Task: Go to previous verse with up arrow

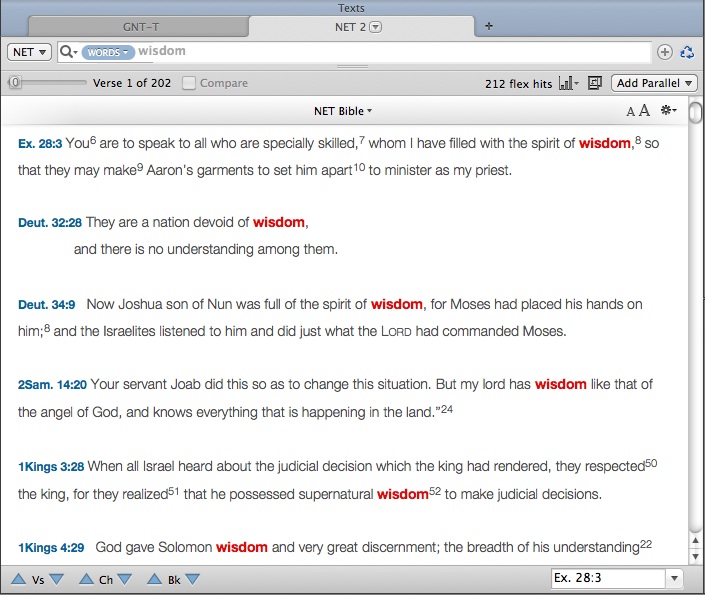Action: click(18, 579)
